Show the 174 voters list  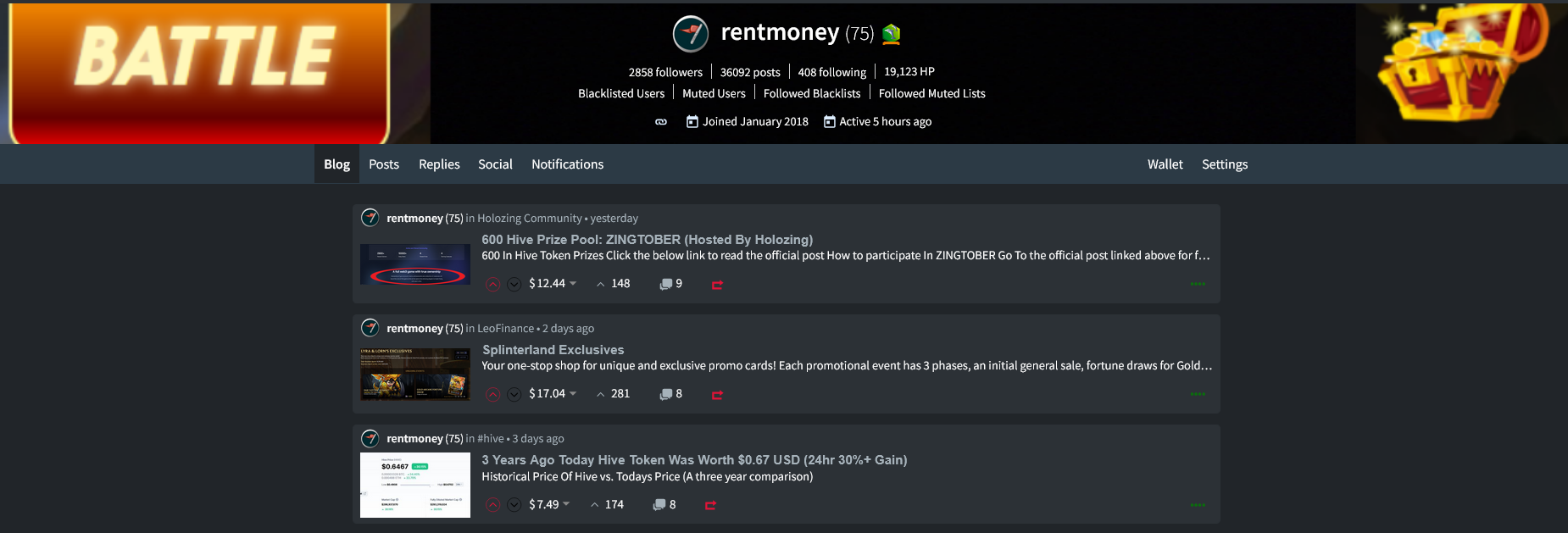tap(607, 505)
